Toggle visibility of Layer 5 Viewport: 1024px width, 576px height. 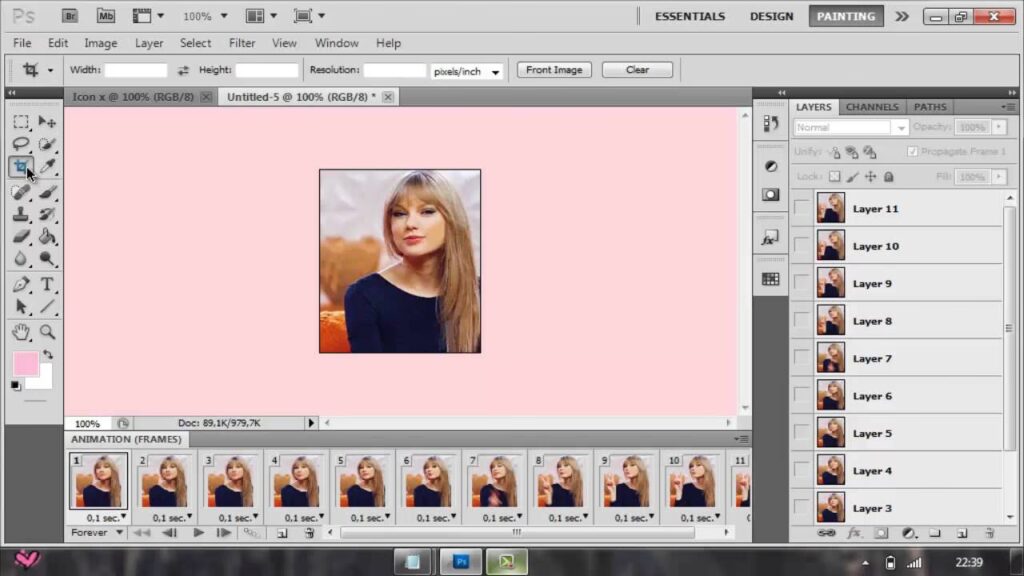(x=802, y=433)
